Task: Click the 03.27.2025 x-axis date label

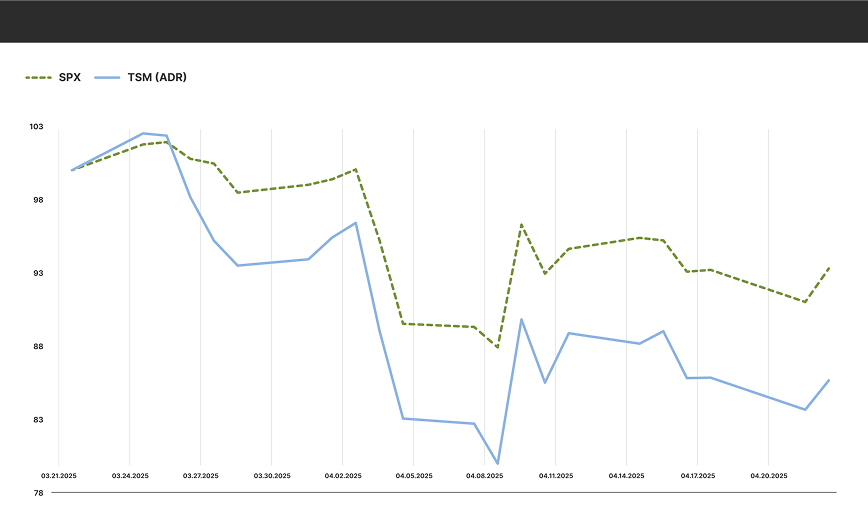Action: pos(200,477)
